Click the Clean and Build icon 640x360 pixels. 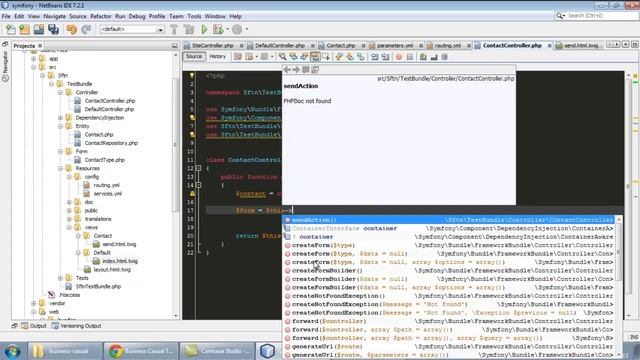tap(189, 29)
